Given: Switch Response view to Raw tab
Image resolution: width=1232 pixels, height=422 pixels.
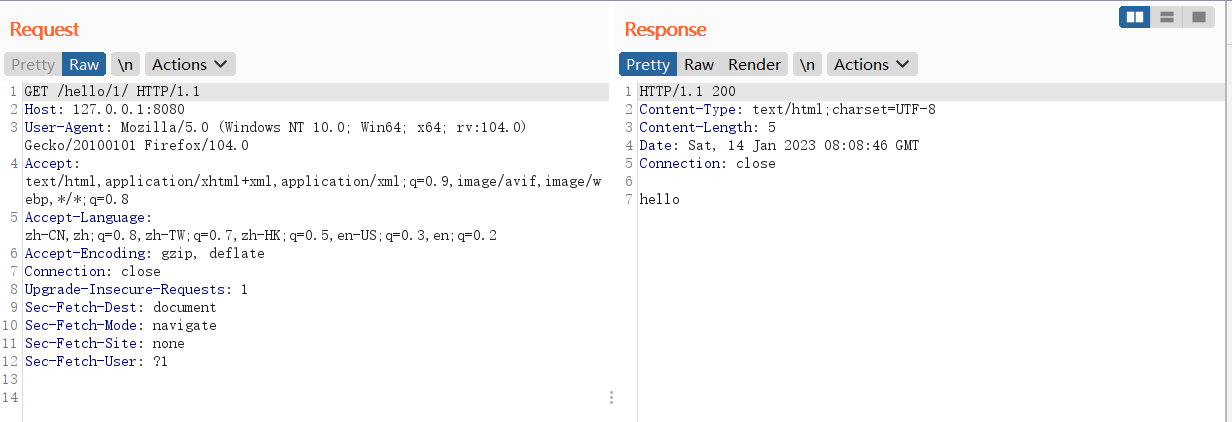Looking at the screenshot, I should click(x=699, y=64).
